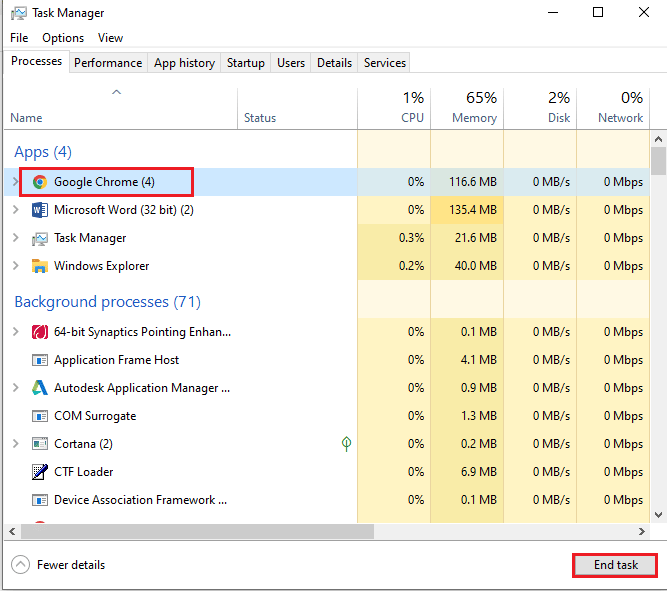Click the CTF Loader pen icon
This screenshot has width=667, height=591.
click(x=40, y=472)
